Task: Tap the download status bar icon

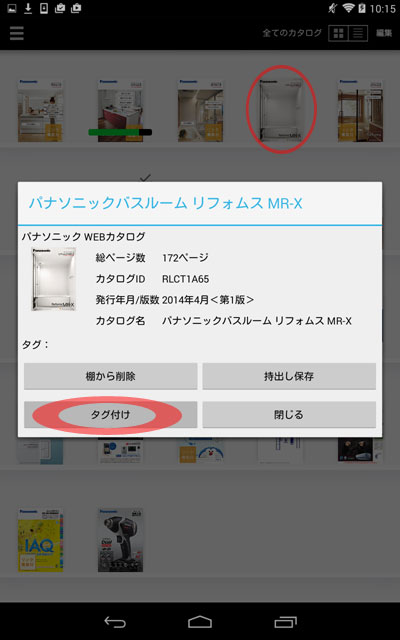Action: click(x=28, y=8)
